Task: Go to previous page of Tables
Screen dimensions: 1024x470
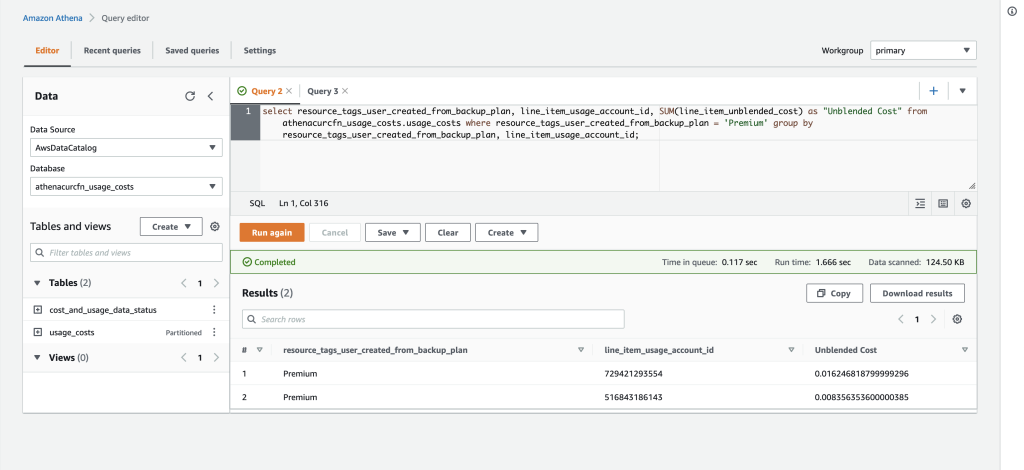Action: (x=184, y=283)
